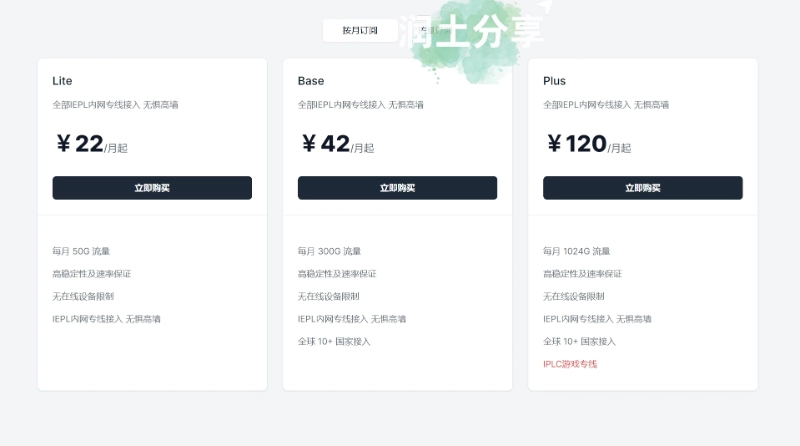Select the Lite plan title

pyautogui.click(x=62, y=81)
